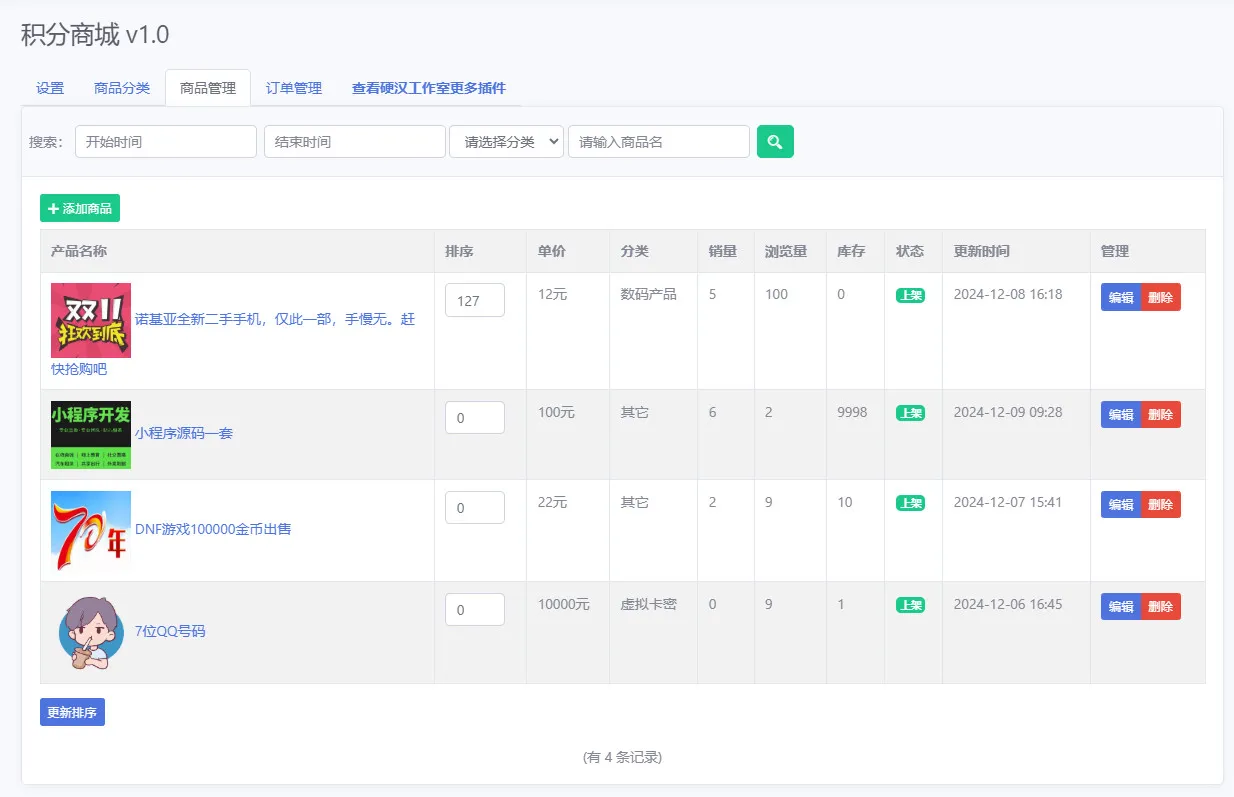The height and width of the screenshot is (797, 1234).
Task: Click the 70年 product thumbnail
Action: 91,531
